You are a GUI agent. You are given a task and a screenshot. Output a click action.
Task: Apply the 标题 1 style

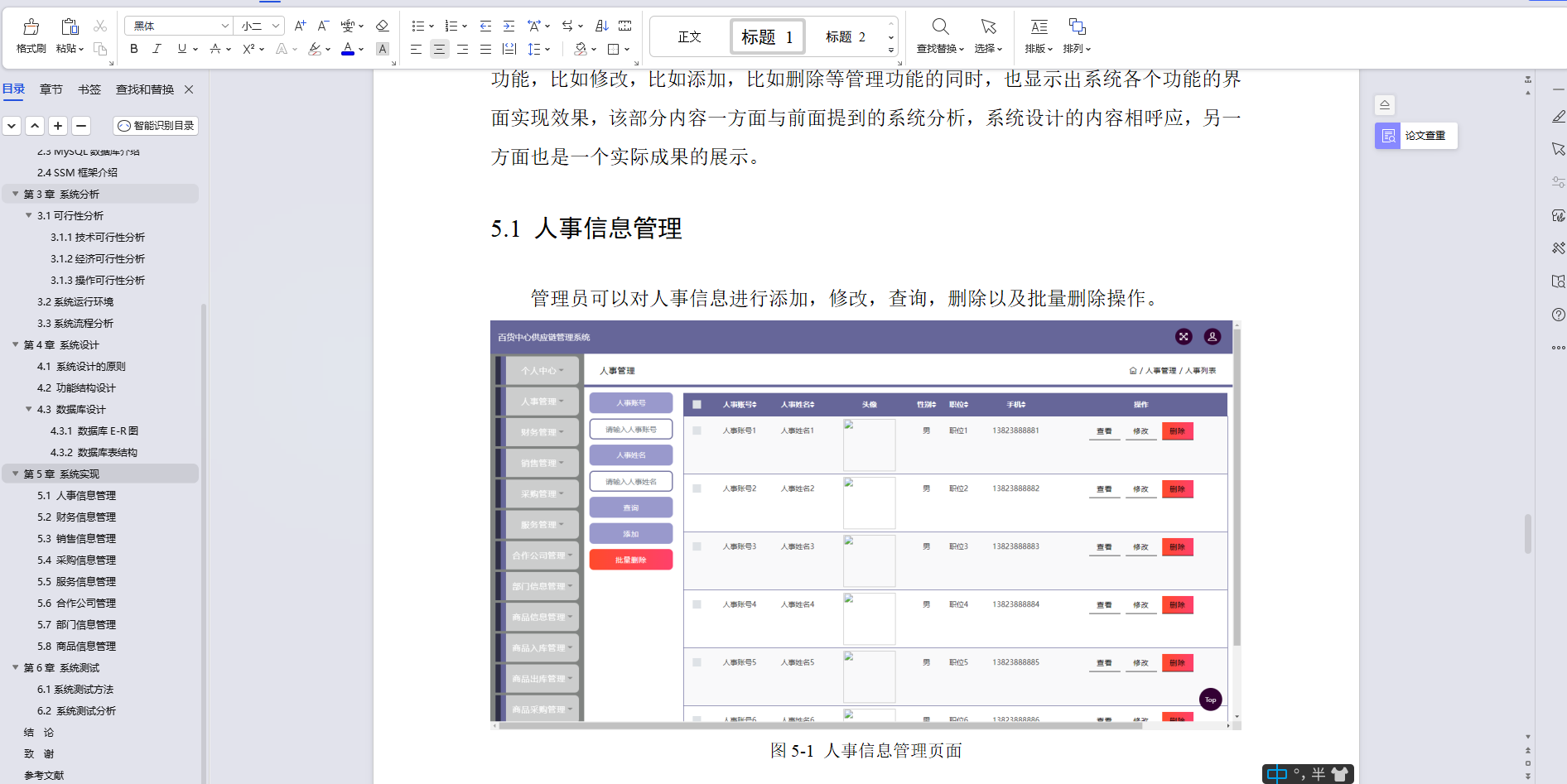(767, 36)
